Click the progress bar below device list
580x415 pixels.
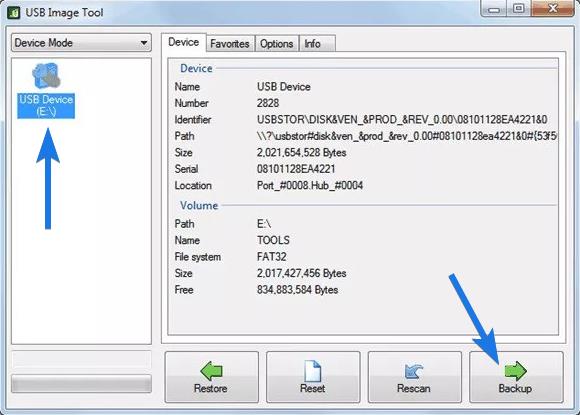tap(81, 384)
